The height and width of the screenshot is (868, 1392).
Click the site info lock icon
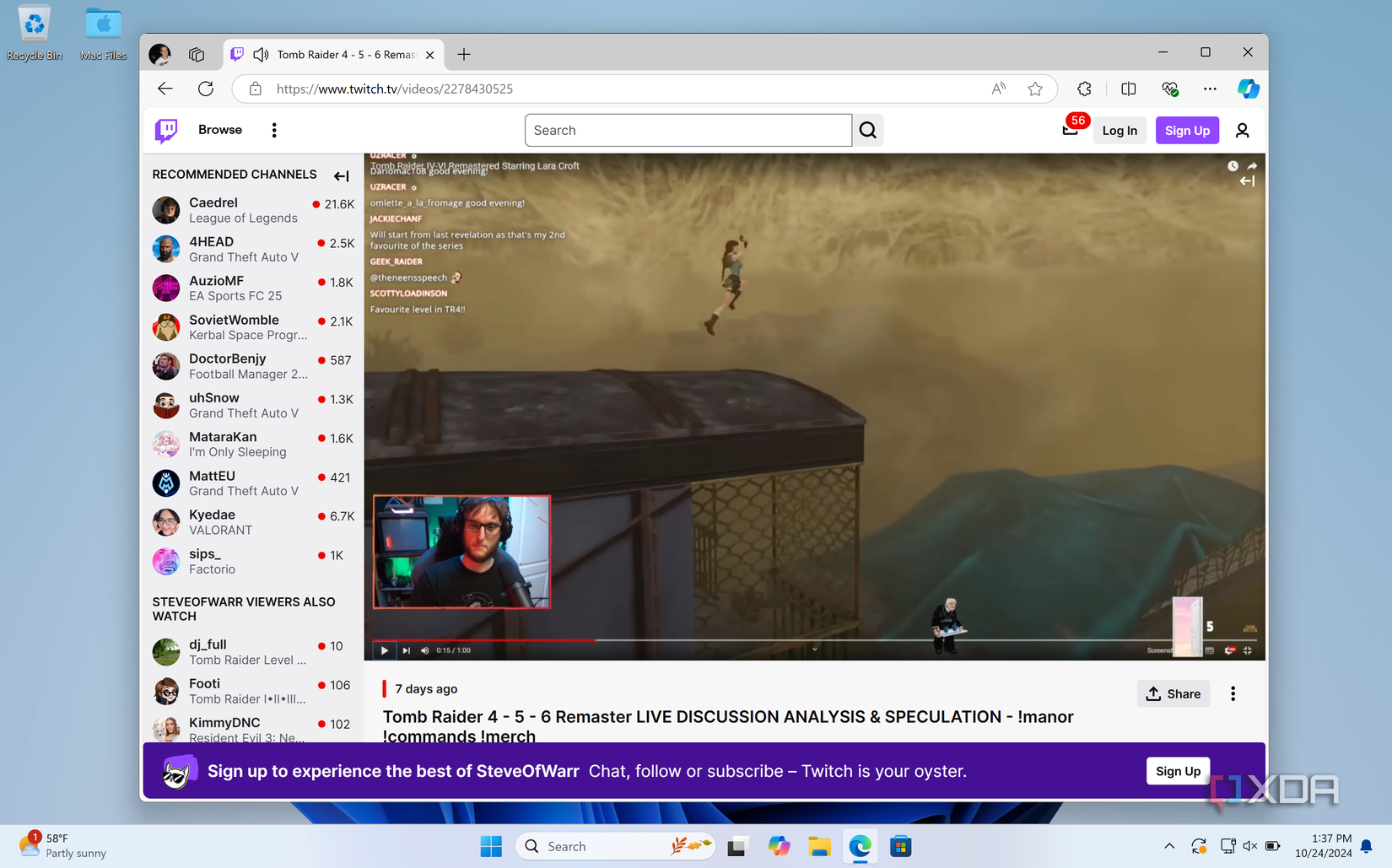coord(256,89)
